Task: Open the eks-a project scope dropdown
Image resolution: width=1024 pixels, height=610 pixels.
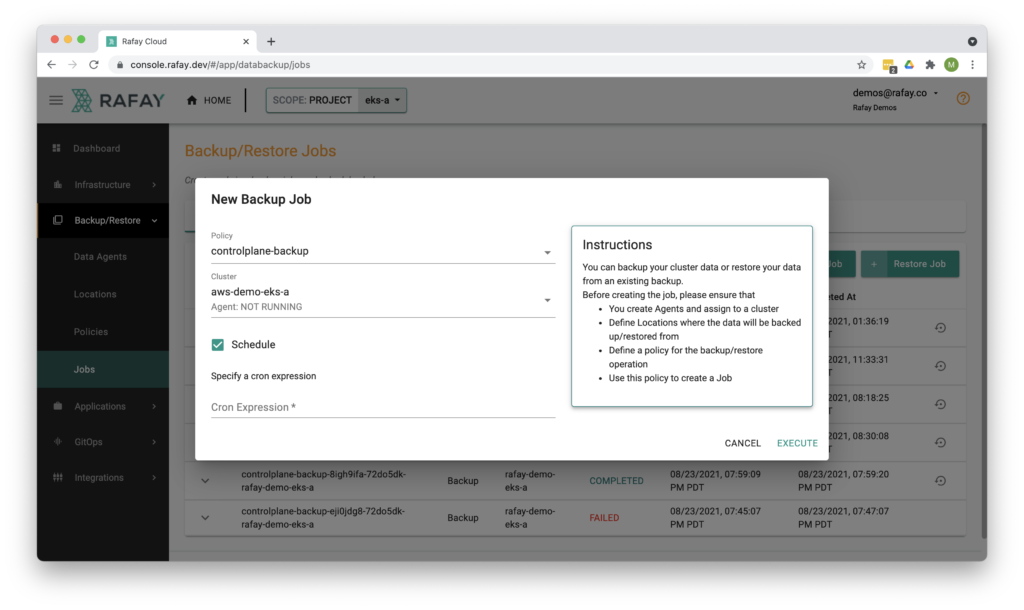Action: point(382,100)
